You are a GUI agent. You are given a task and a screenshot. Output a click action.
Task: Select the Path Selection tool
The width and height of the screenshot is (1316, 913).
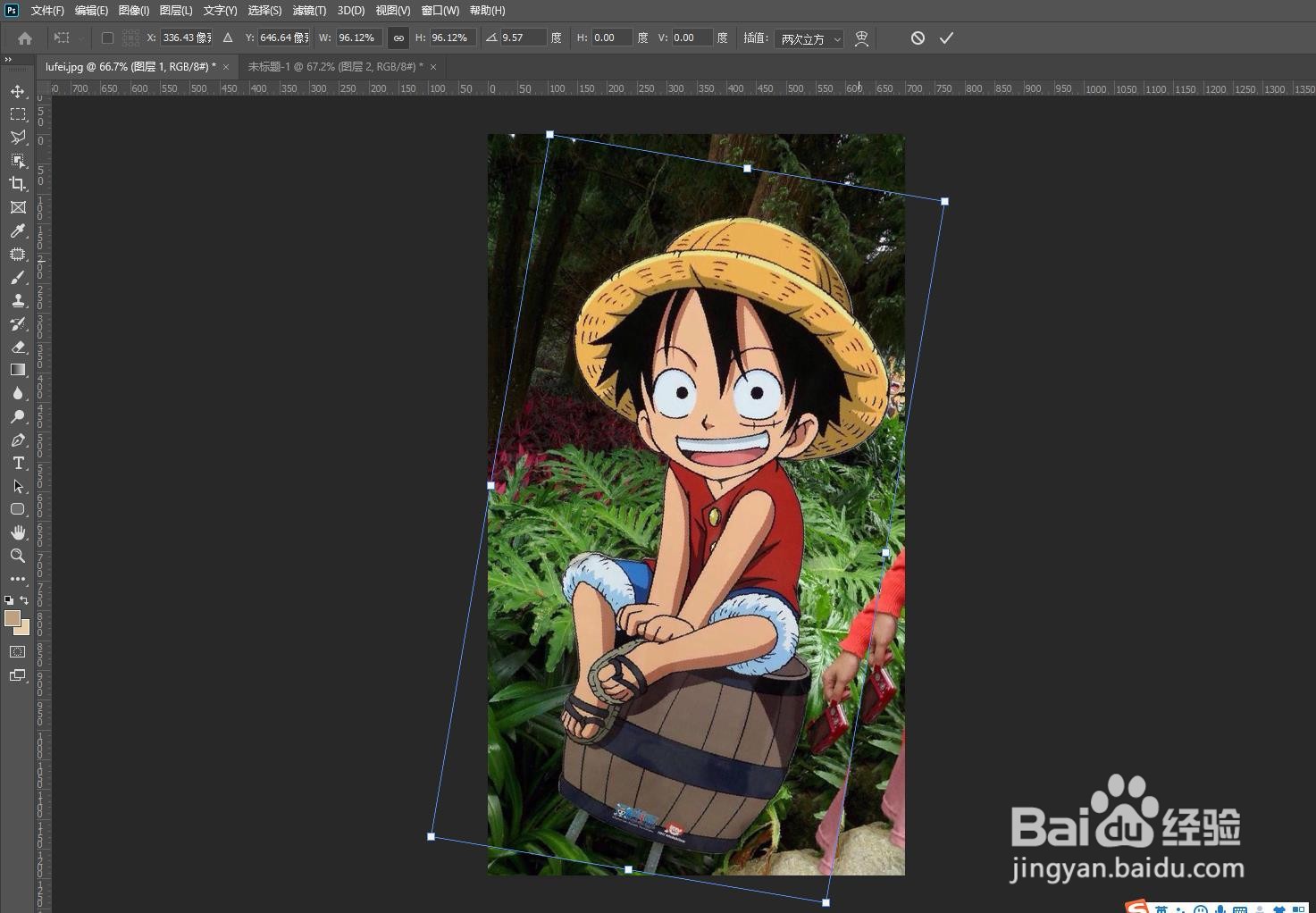coord(18,486)
